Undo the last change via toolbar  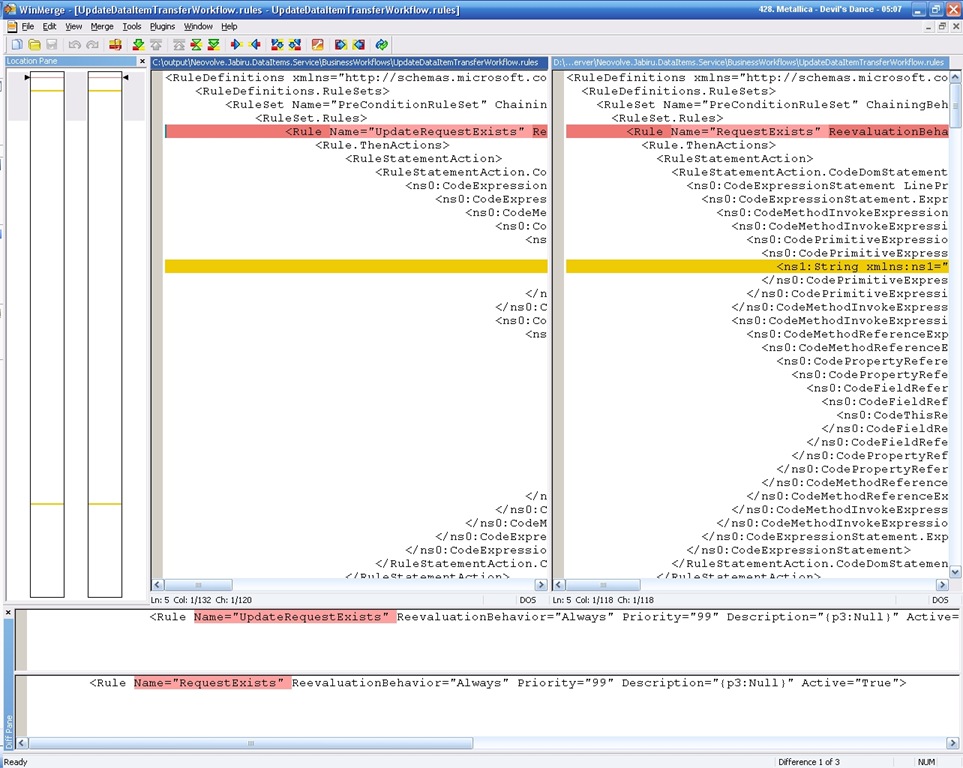[74, 44]
